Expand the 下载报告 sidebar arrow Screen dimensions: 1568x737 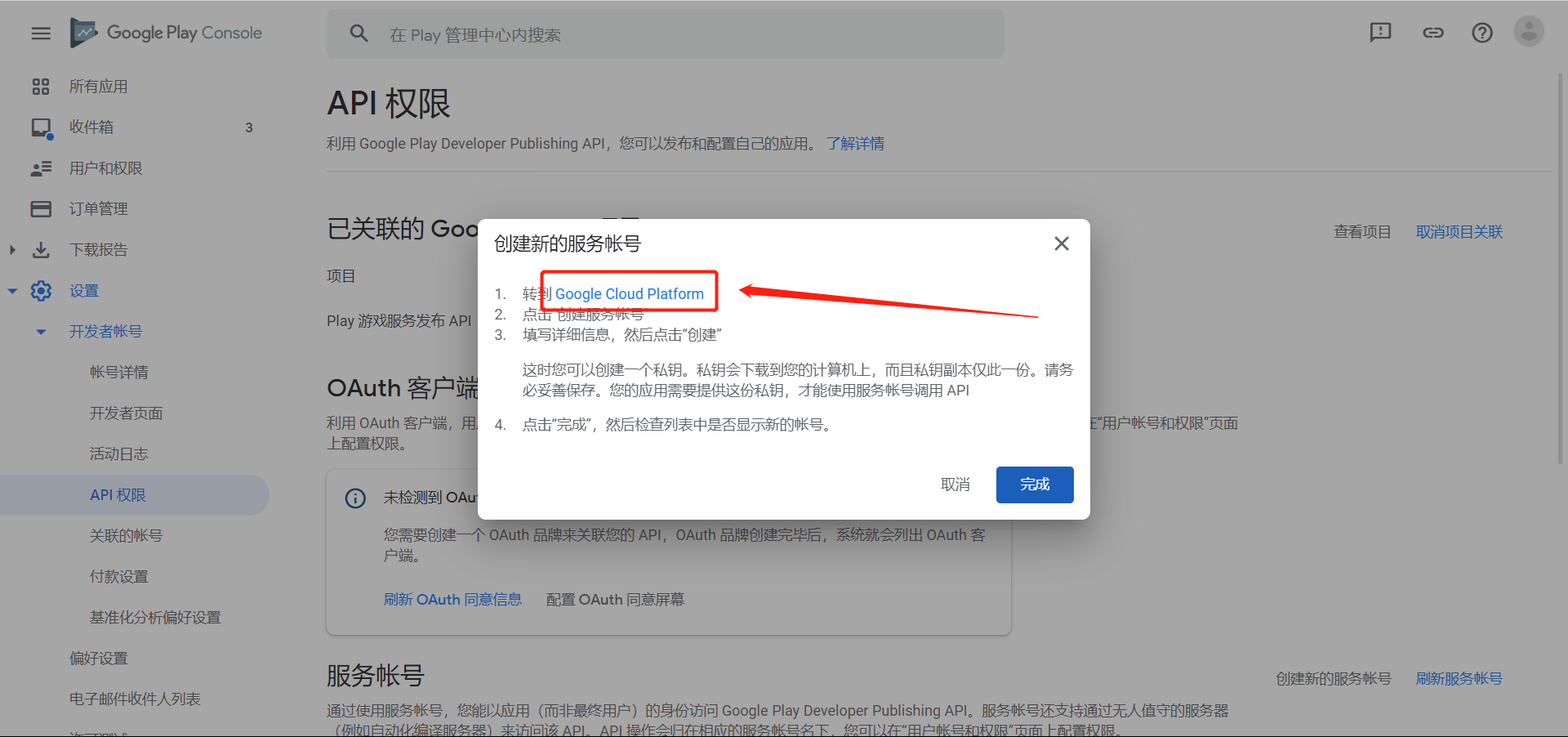[x=12, y=250]
